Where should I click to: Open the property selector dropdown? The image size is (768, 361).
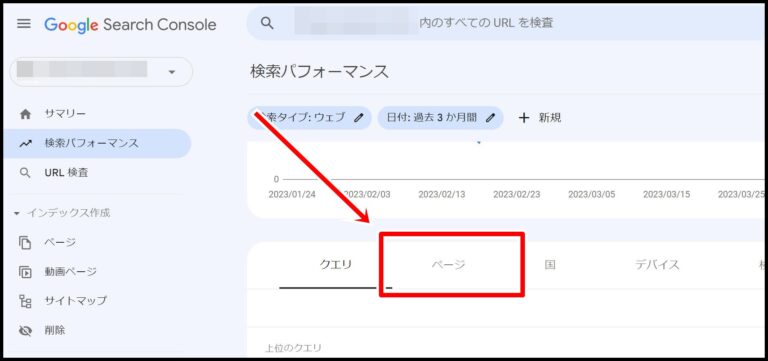101,72
